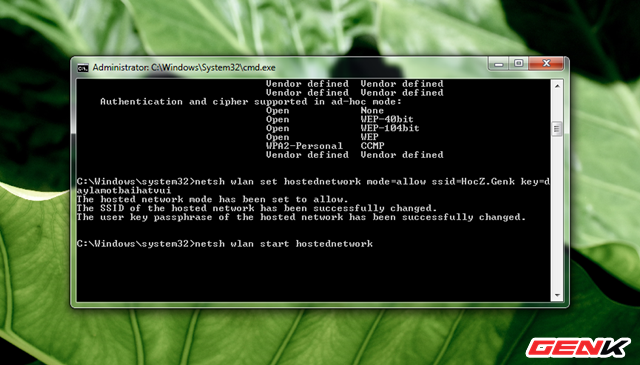This screenshot has width=640, height=365.
Task: Click the cmd.exe system menu icon
Action: pos(83,68)
